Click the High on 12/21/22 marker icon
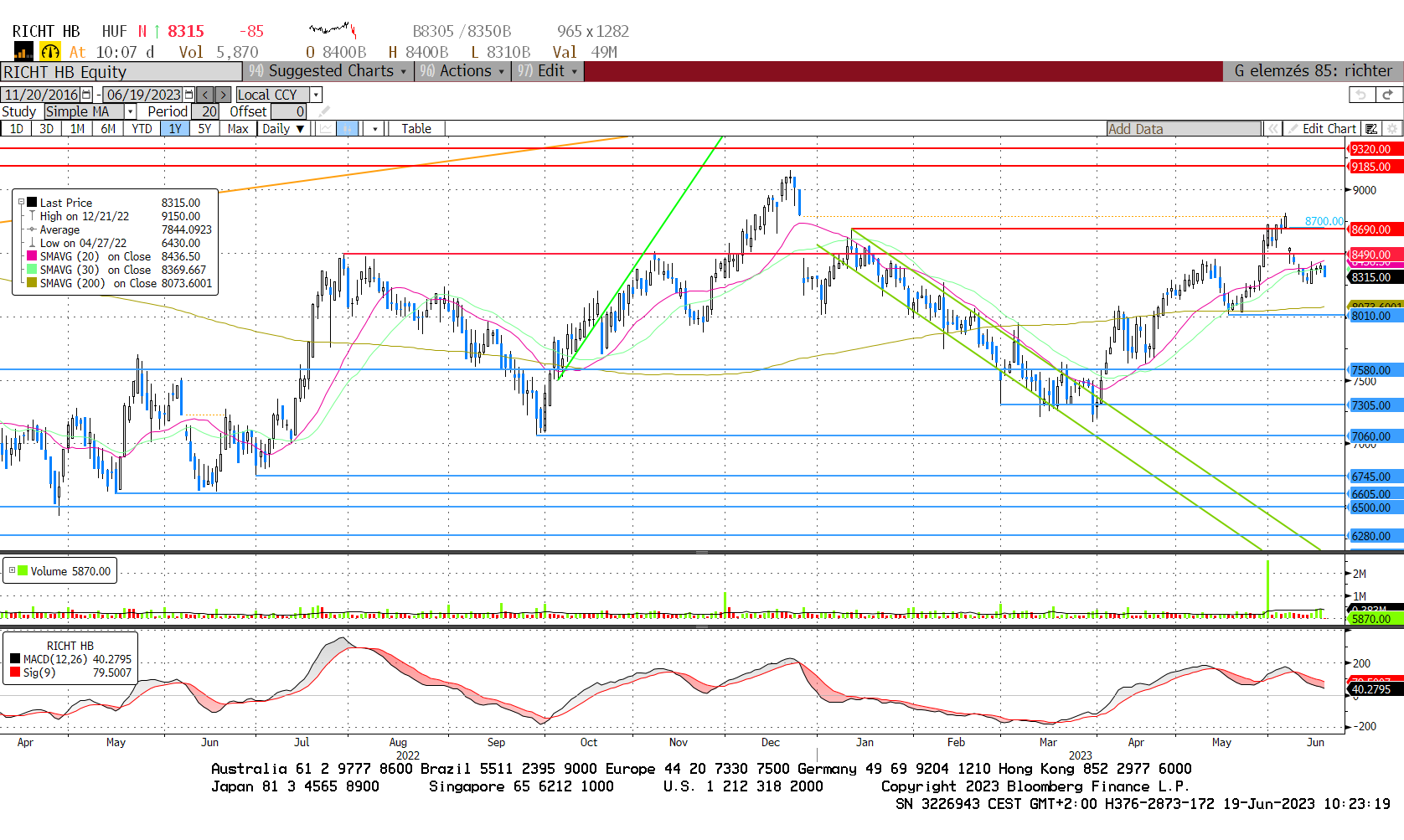This screenshot has height=840, width=1404. tap(32, 216)
